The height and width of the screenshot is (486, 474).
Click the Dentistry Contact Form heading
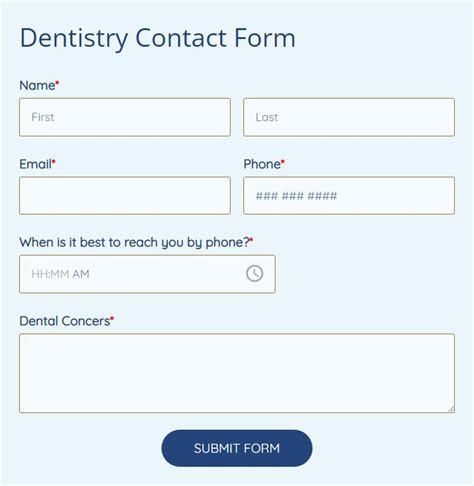coord(158,38)
